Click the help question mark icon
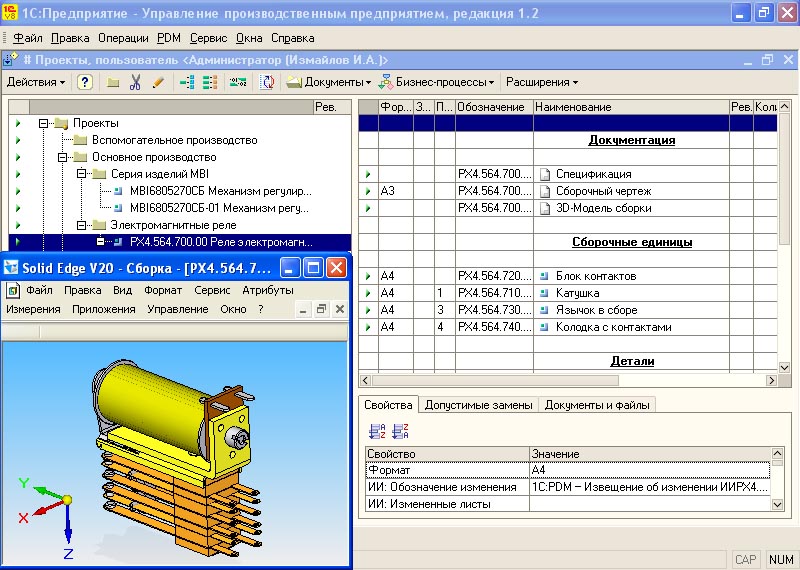 [x=85, y=82]
